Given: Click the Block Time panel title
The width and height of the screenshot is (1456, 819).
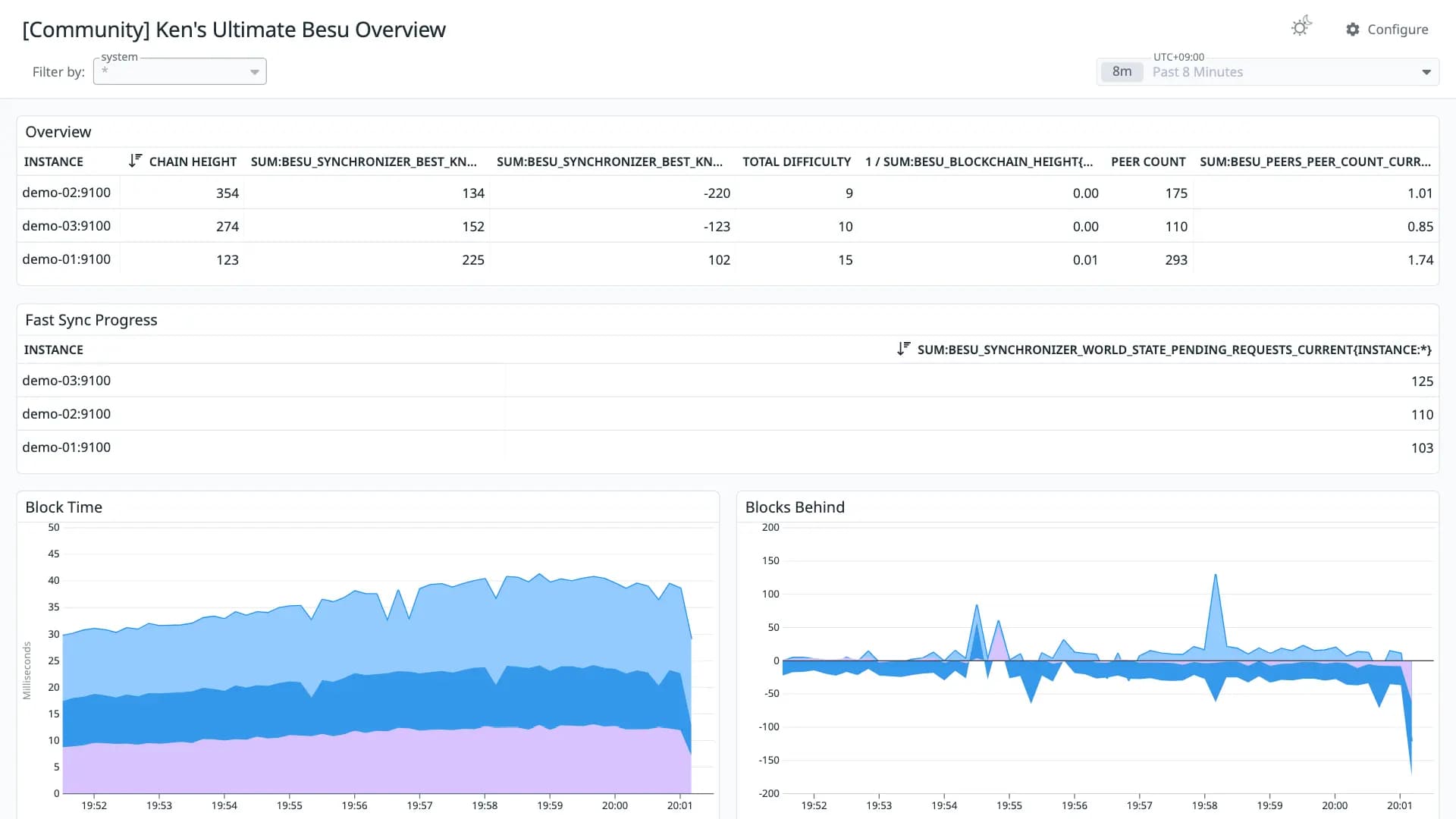Looking at the screenshot, I should (64, 507).
